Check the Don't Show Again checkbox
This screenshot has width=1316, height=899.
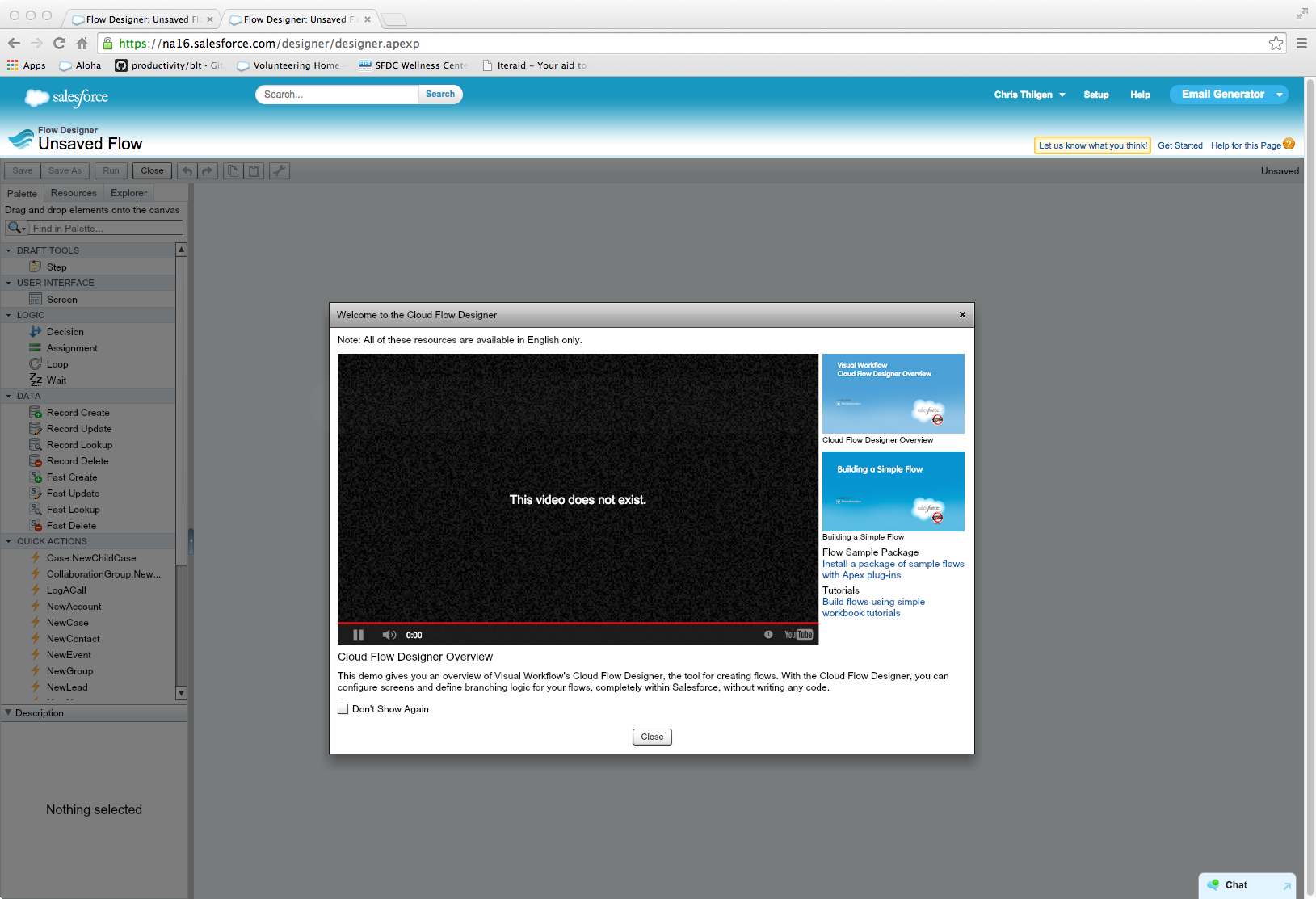pyautogui.click(x=343, y=709)
